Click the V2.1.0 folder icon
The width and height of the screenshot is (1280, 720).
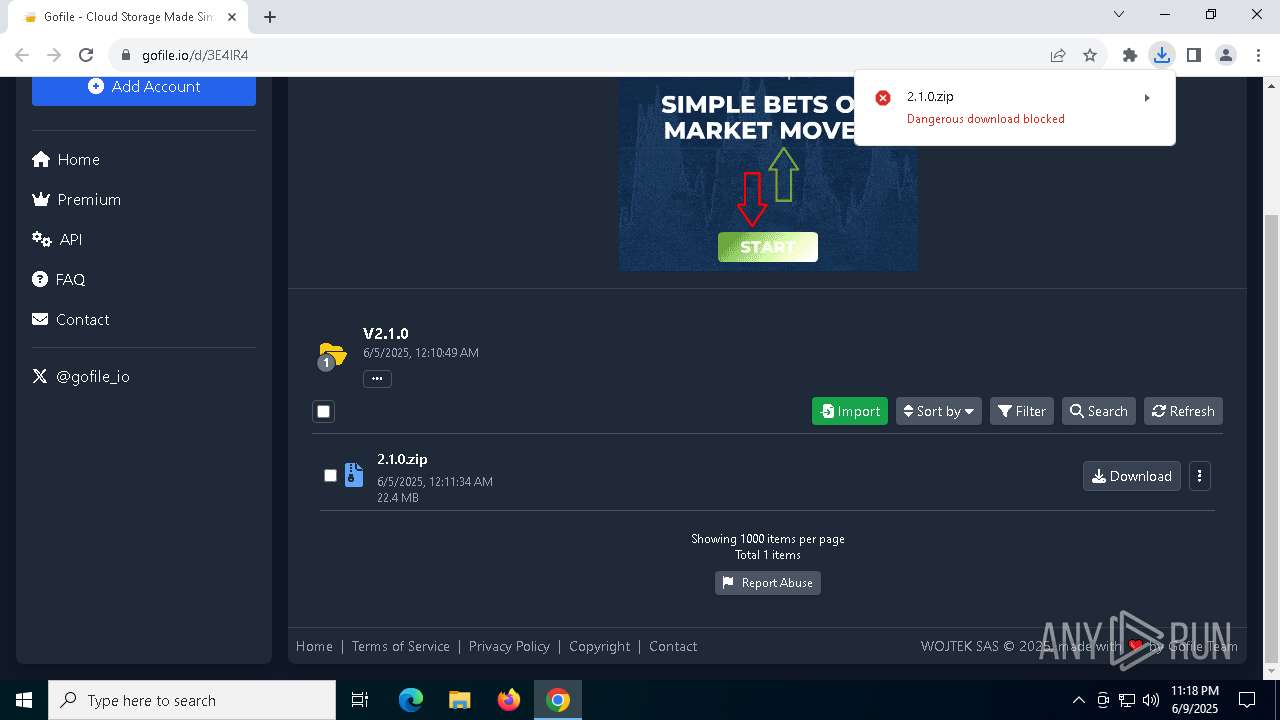[332, 355]
